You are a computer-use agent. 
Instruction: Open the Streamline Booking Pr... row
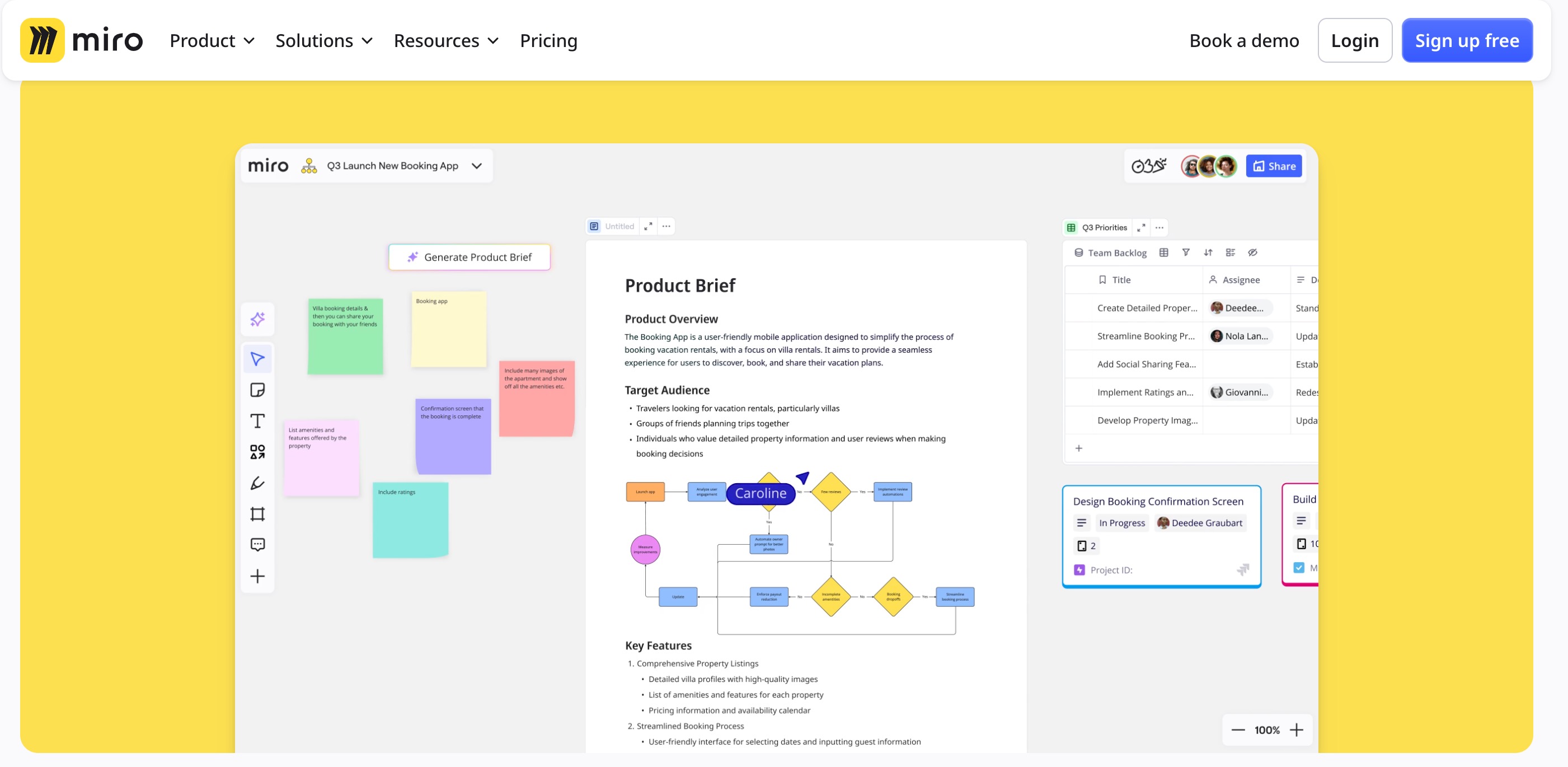coord(1146,336)
